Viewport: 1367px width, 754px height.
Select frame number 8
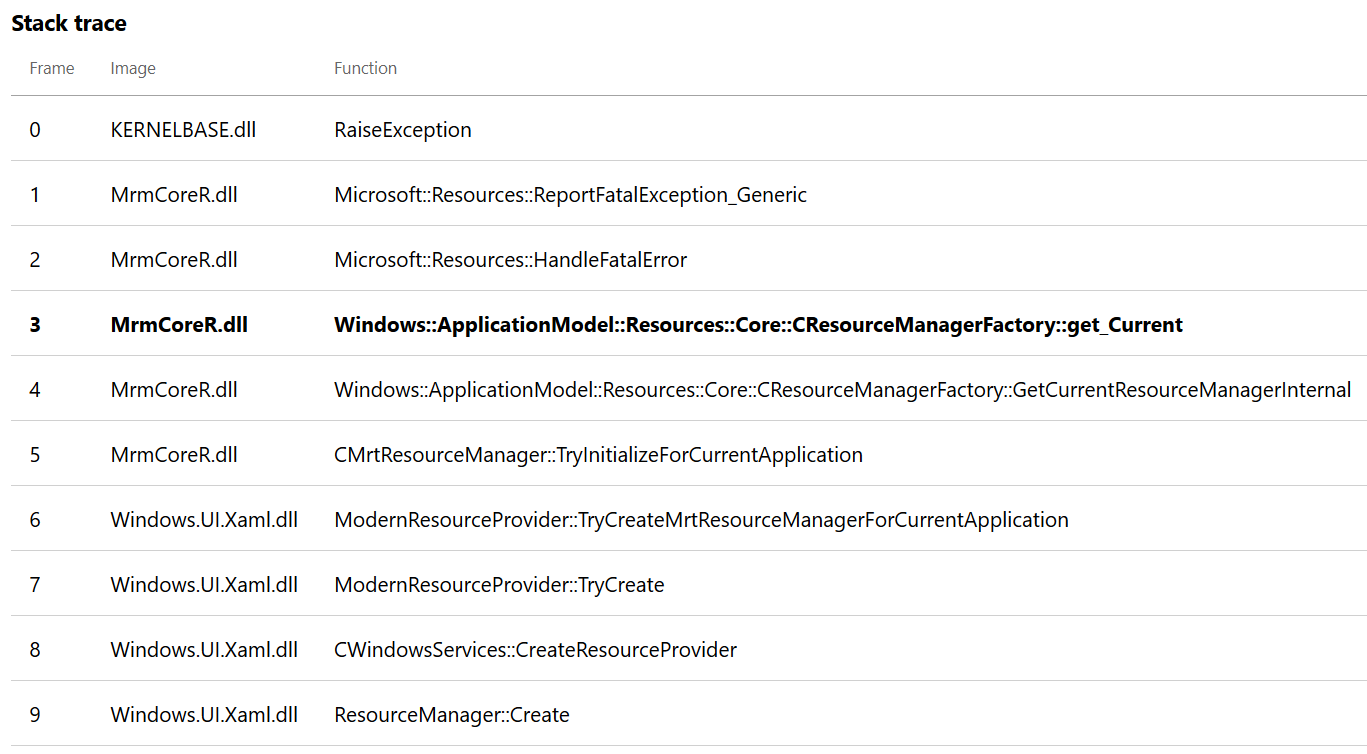[35, 650]
